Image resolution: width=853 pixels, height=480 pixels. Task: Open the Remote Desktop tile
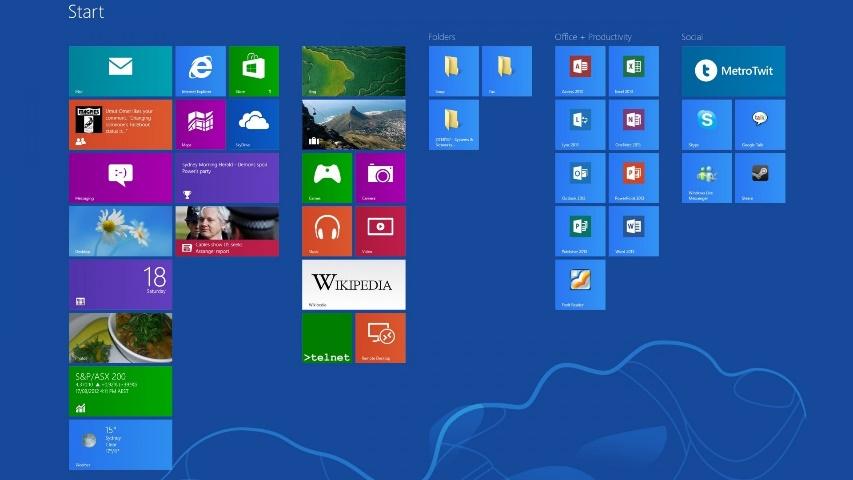coord(380,338)
